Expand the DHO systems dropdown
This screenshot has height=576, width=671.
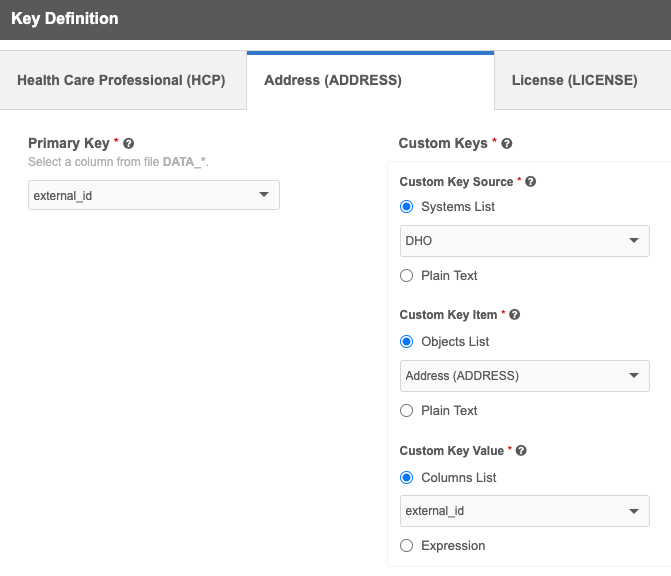click(524, 241)
